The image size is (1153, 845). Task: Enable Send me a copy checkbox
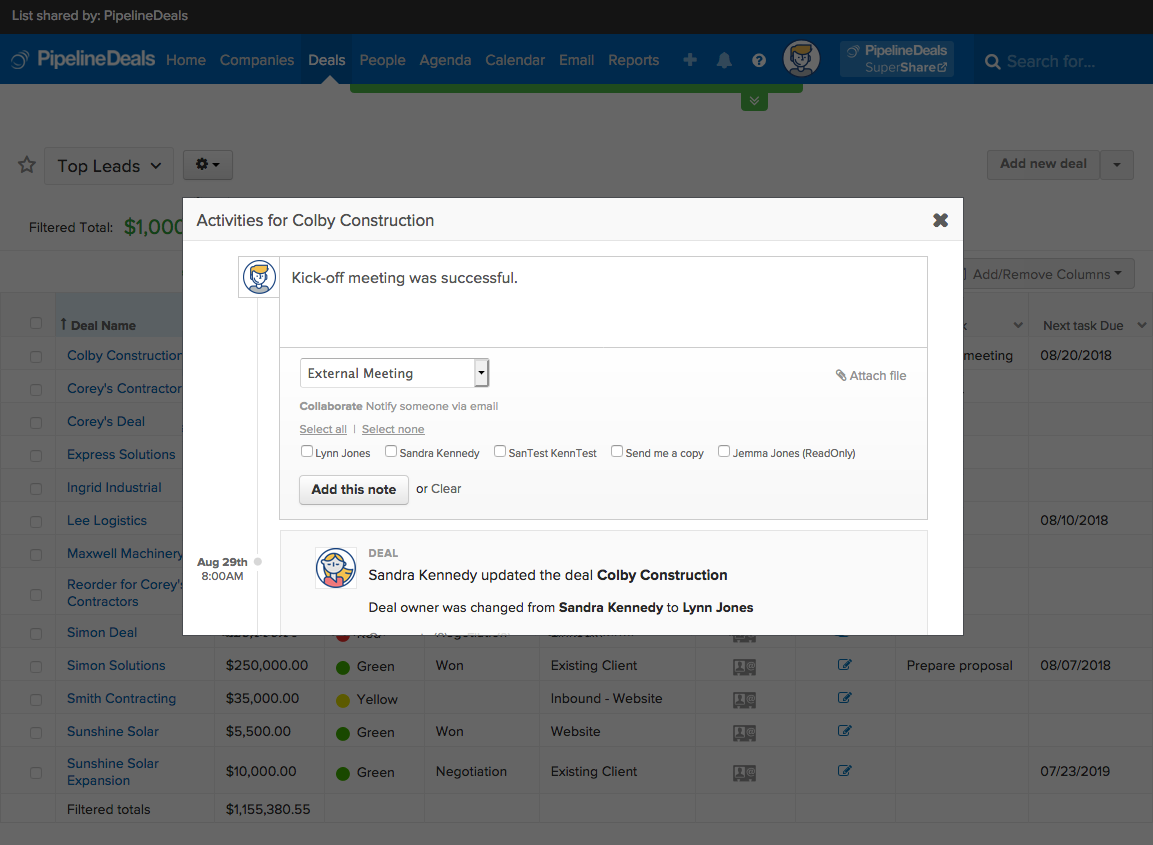click(617, 452)
